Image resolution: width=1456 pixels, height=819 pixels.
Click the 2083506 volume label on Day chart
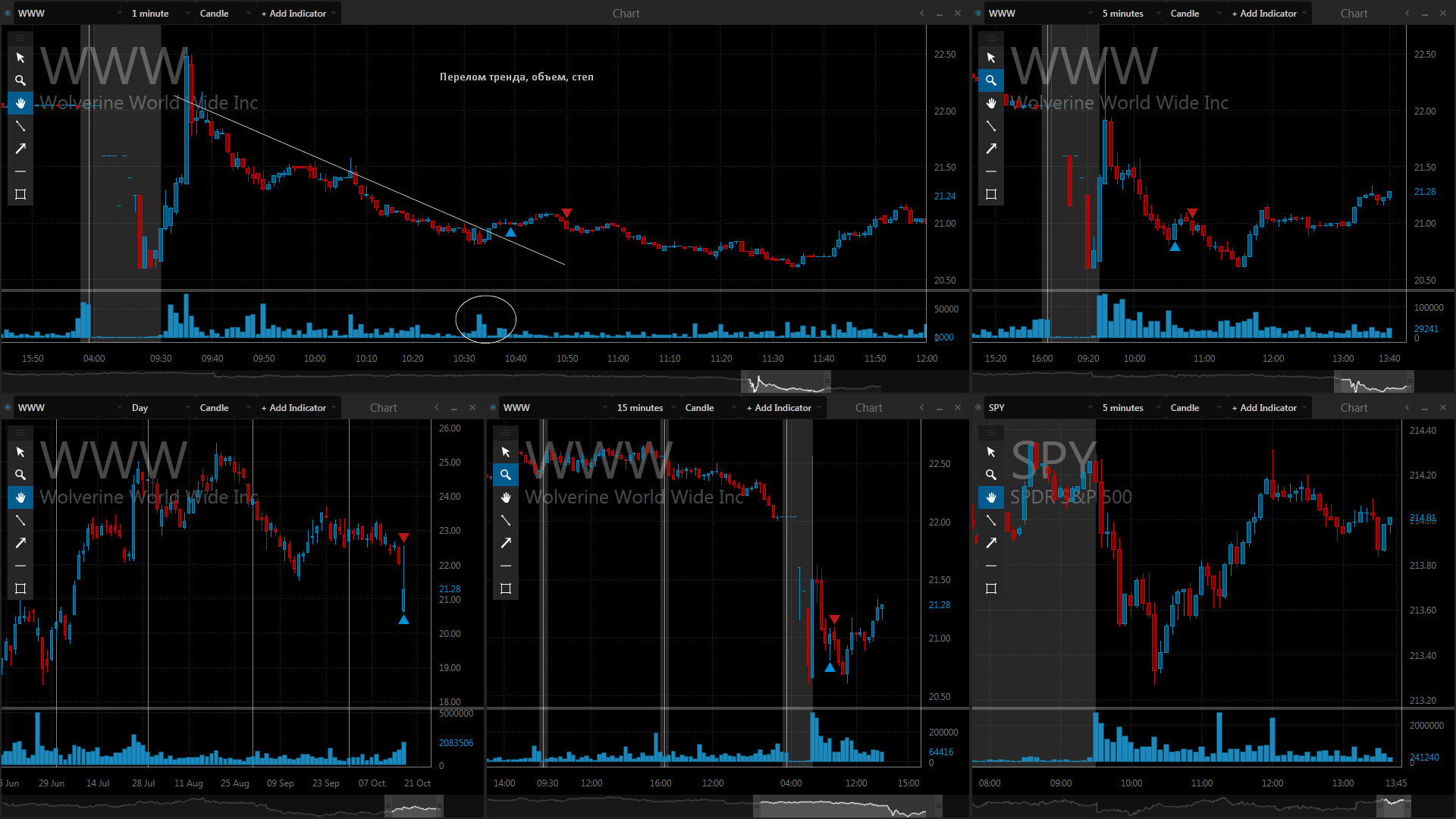pyautogui.click(x=456, y=743)
